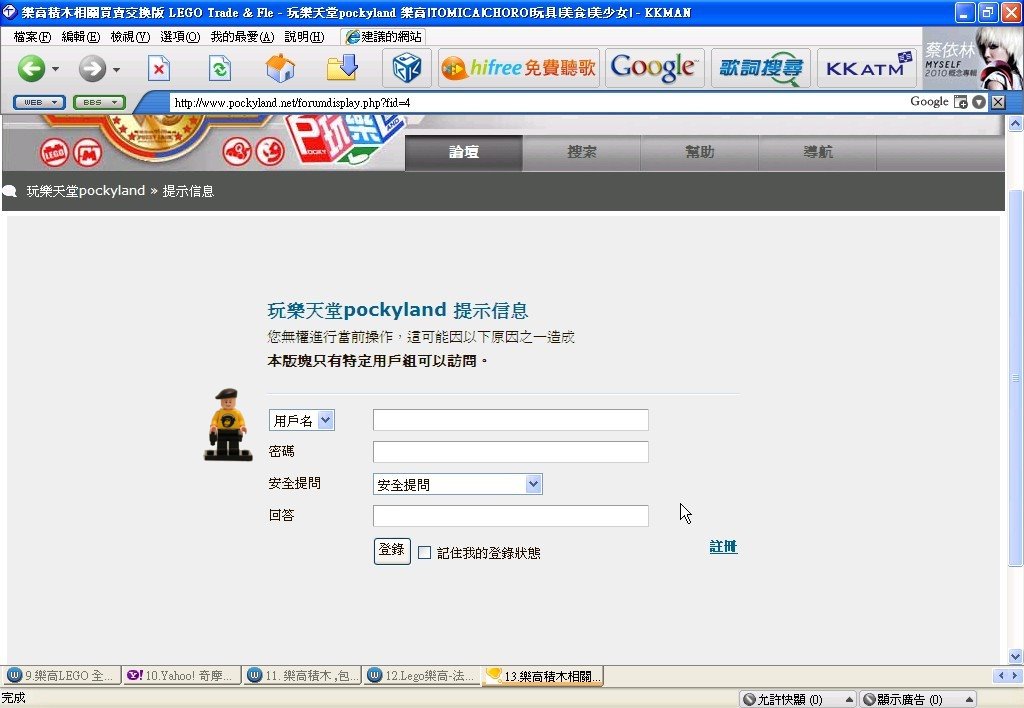Viewport: 1024px width, 708px height.
Task: Open the 編輯(E) menu
Action: point(80,37)
